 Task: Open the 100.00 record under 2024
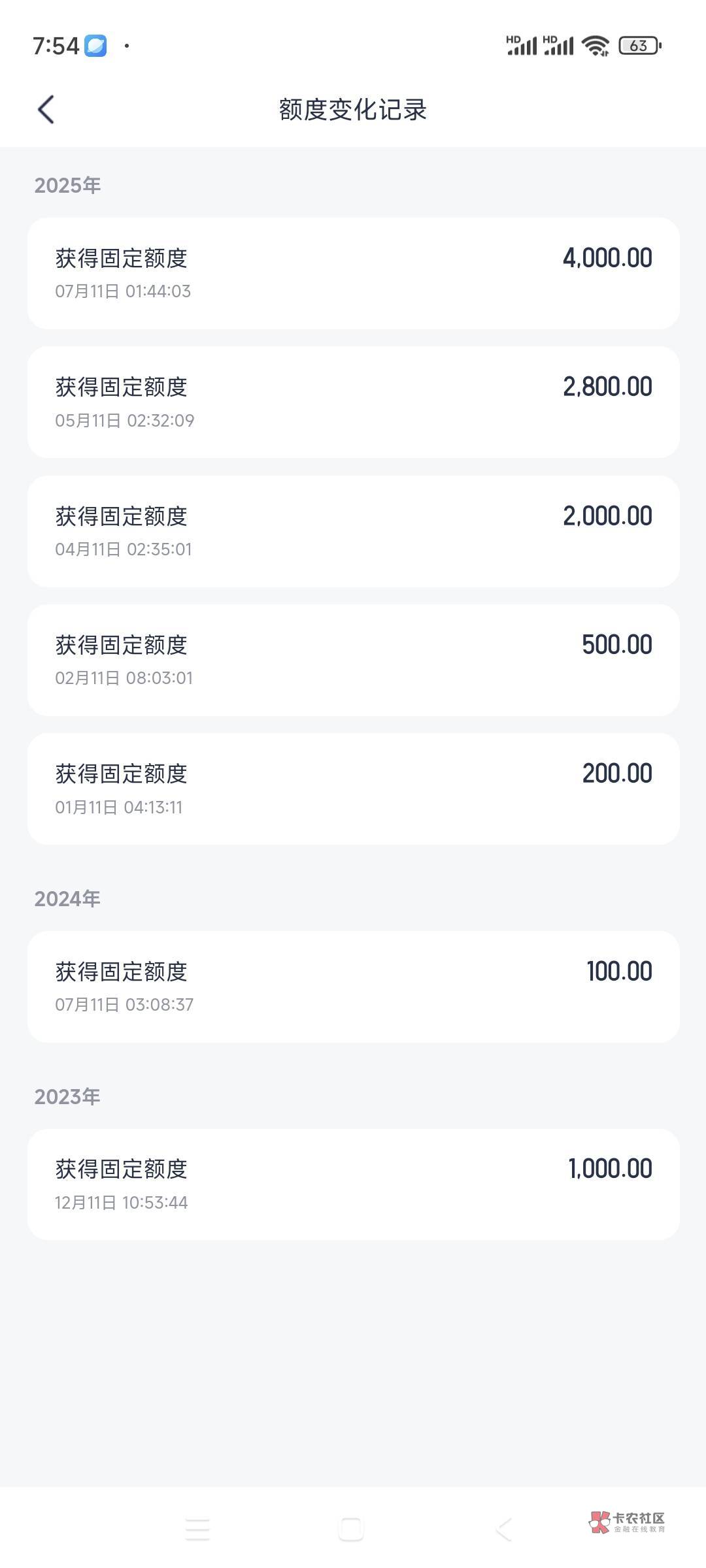353,987
